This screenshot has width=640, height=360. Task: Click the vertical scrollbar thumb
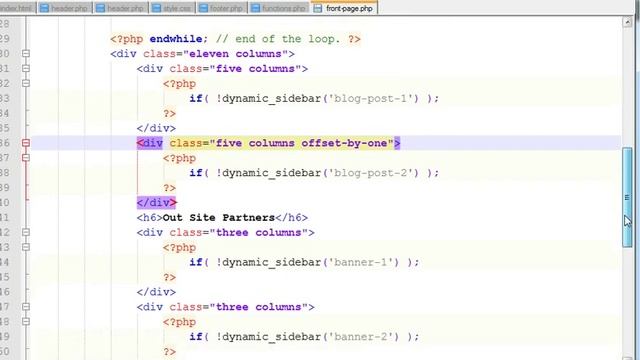point(627,197)
